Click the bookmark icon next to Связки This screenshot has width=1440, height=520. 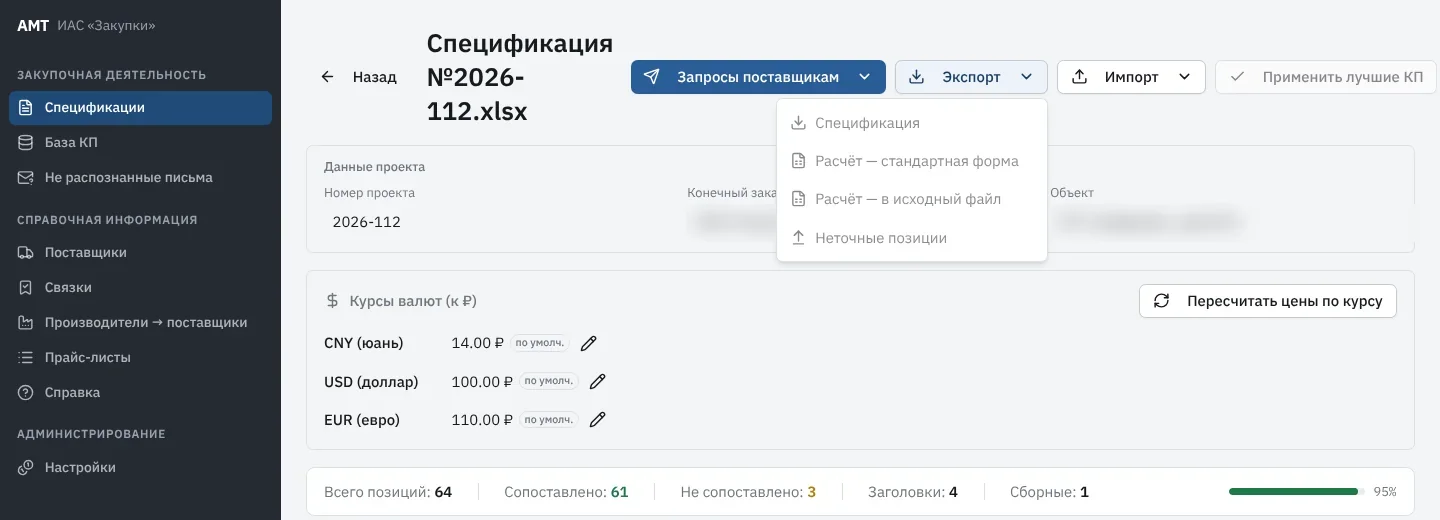coord(26,288)
